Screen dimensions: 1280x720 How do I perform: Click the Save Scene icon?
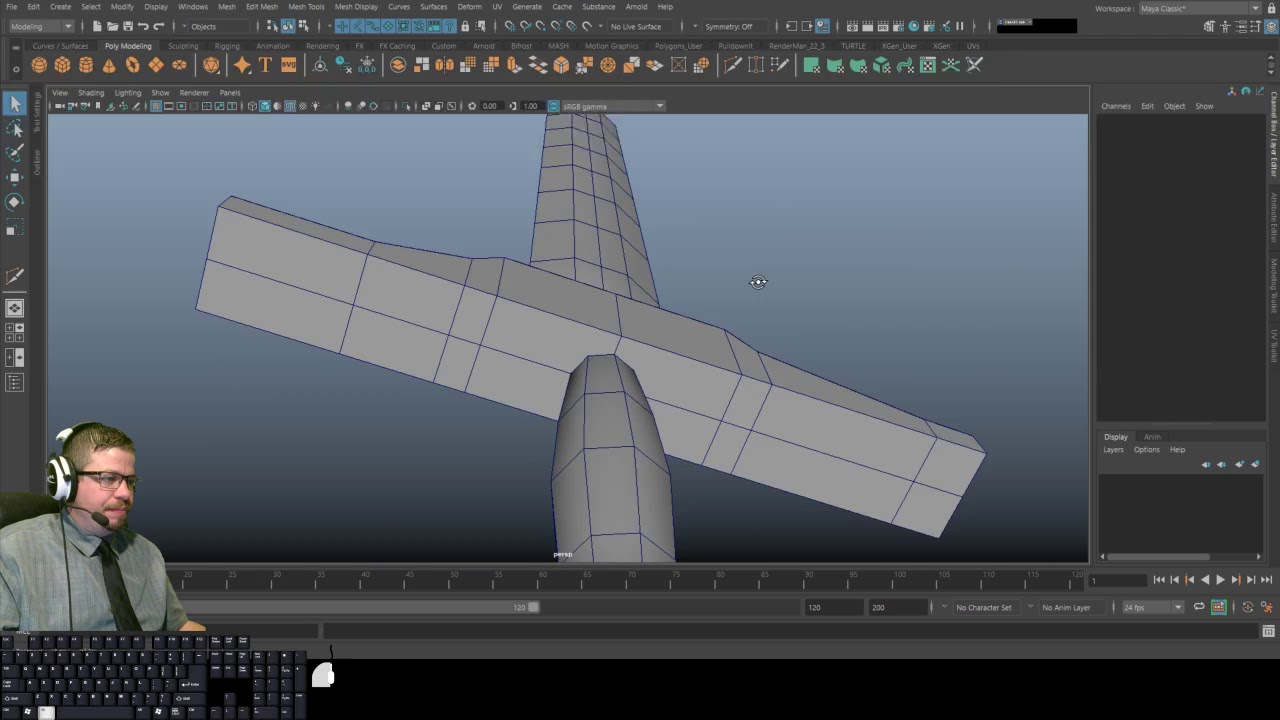pos(127,26)
